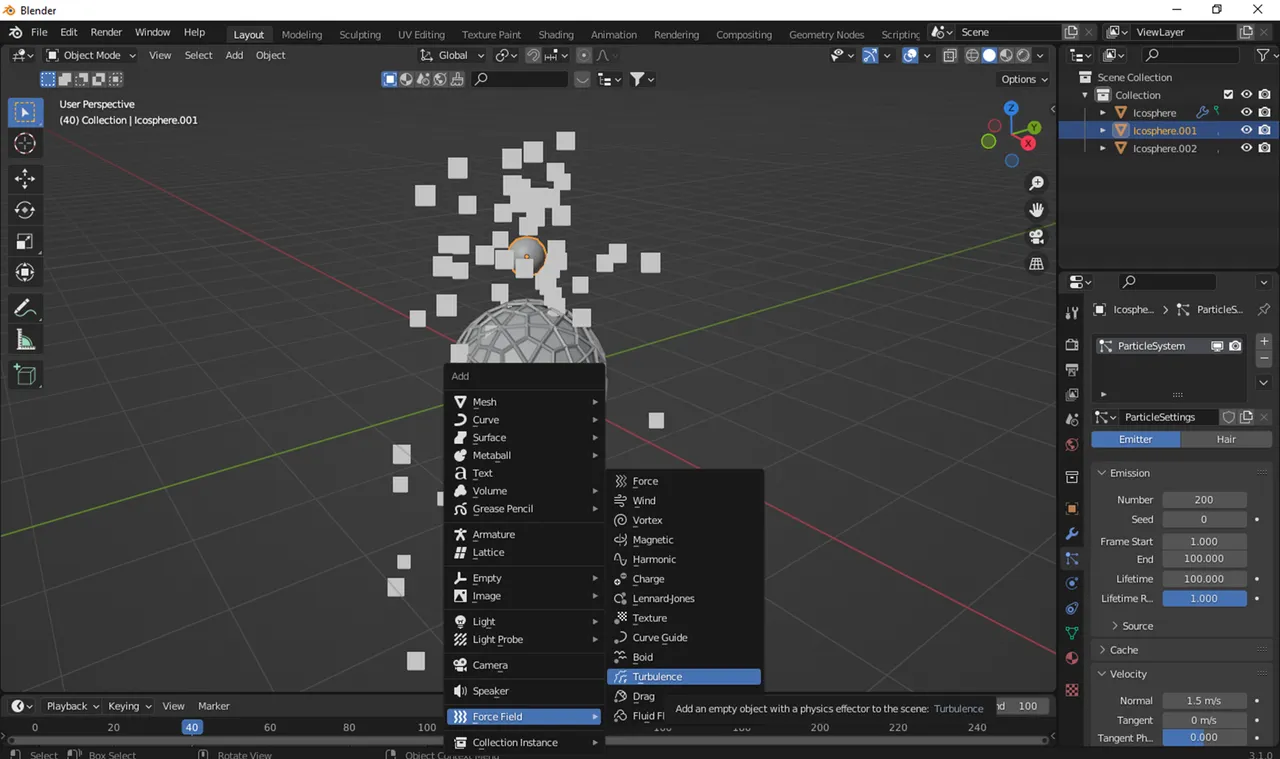This screenshot has width=1280, height=759.
Task: Open the Render properties tab
Action: click(x=1072, y=345)
